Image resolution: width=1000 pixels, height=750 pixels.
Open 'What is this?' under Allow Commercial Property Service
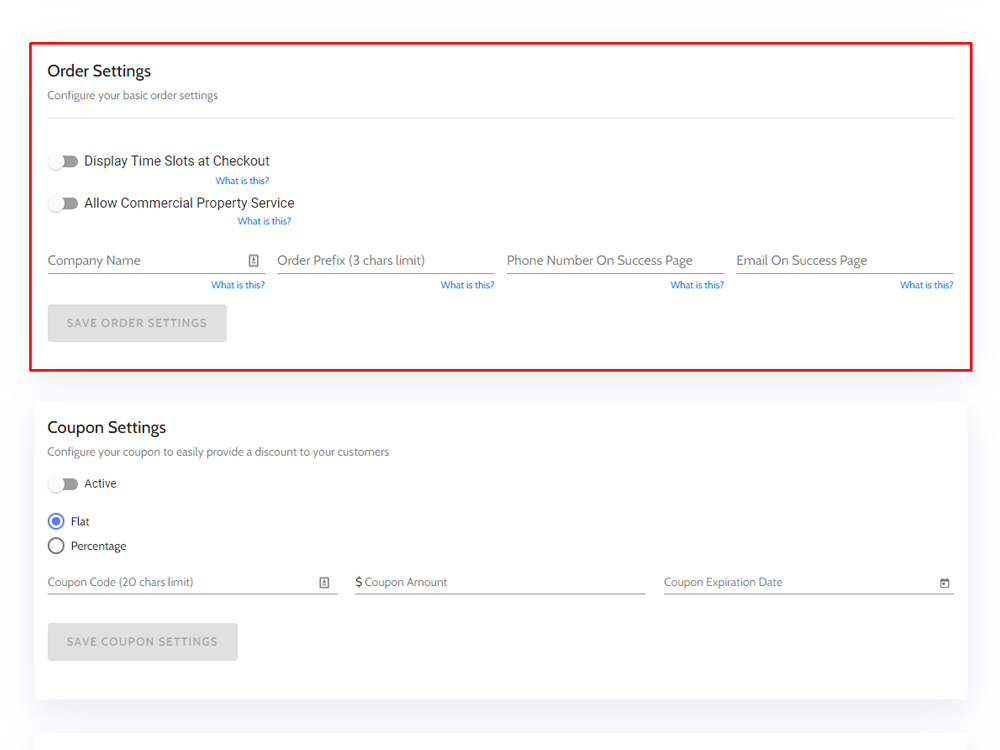click(264, 221)
